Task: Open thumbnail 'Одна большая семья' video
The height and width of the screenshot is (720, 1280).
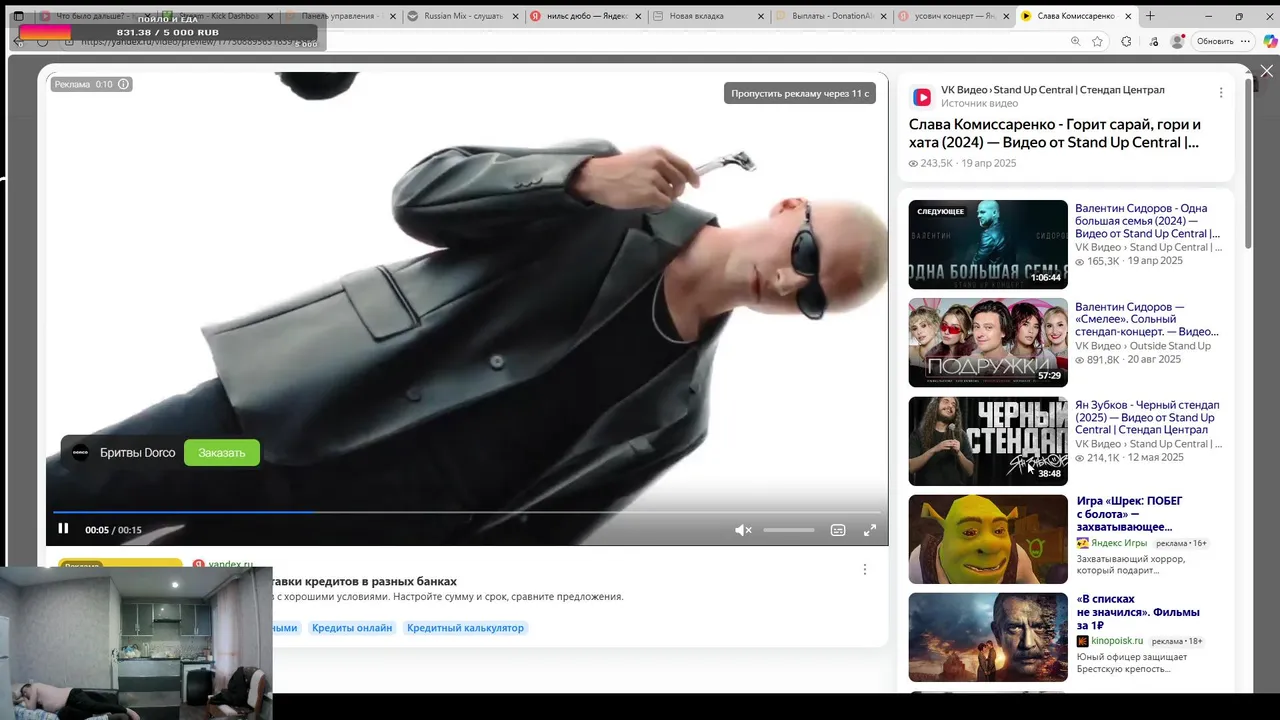Action: pos(988,245)
